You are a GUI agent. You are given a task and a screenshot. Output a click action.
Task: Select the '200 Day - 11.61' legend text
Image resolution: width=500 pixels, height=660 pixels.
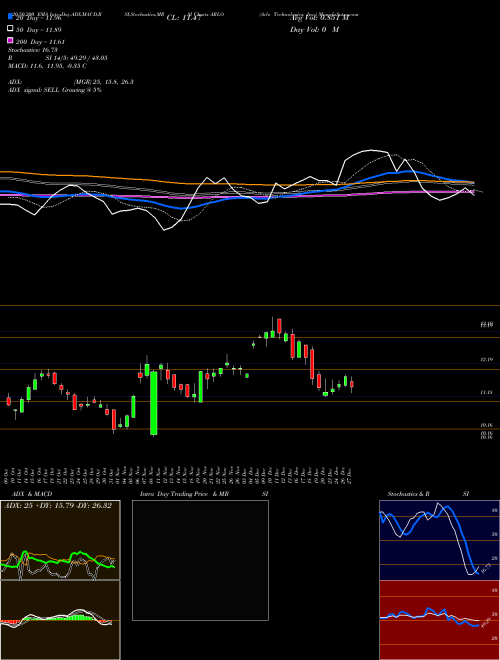point(40,42)
